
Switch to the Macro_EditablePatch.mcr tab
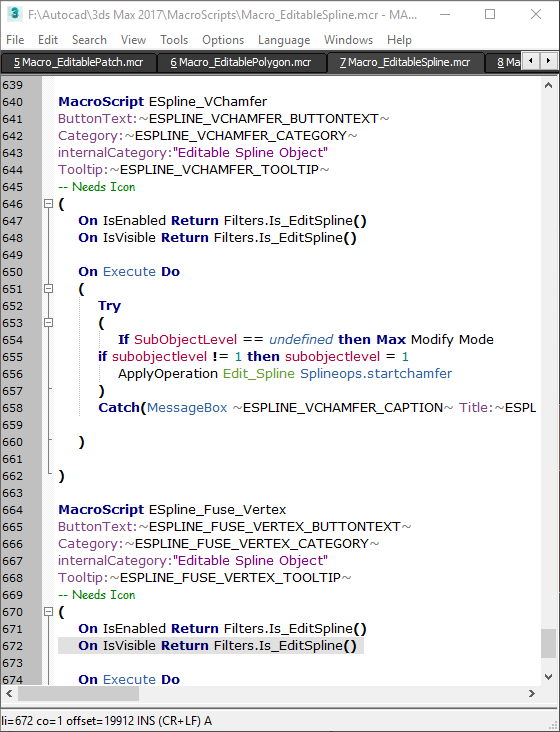(x=78, y=63)
